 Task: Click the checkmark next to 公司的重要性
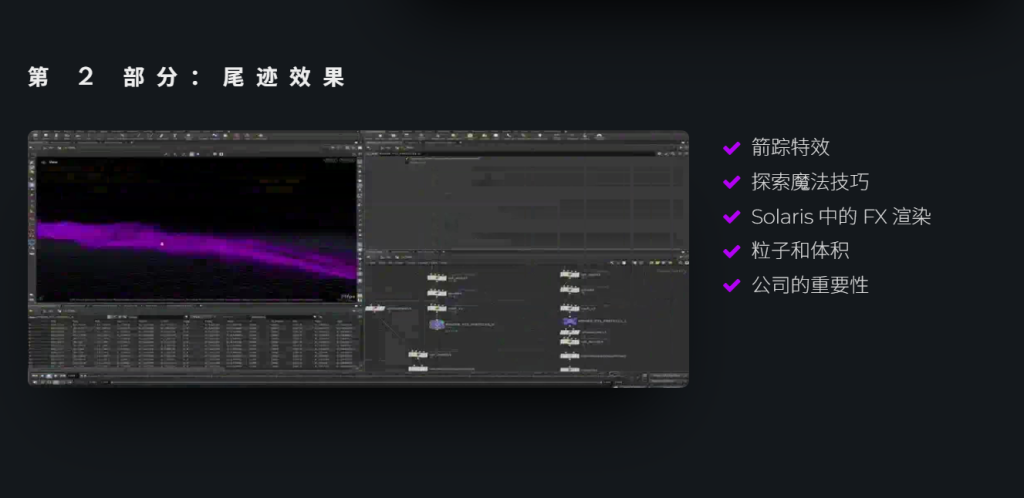pos(731,286)
